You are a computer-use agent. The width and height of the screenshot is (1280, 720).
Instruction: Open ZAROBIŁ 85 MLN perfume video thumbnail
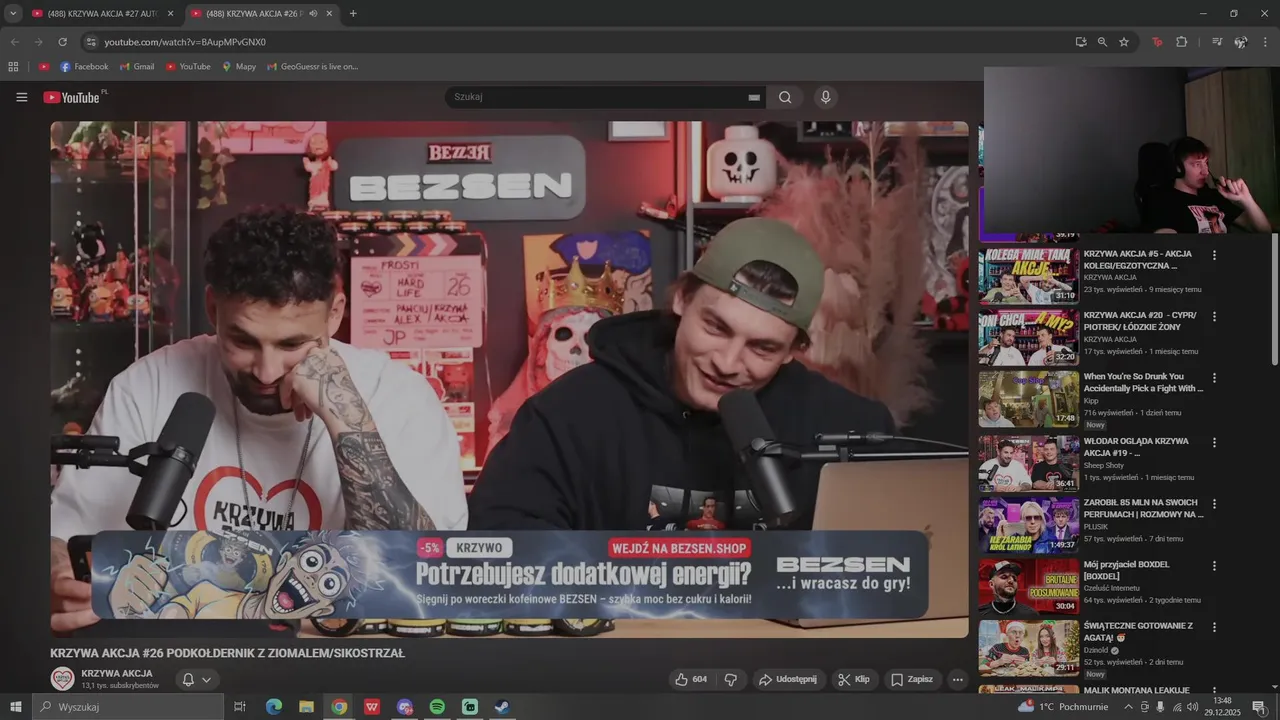point(1028,523)
